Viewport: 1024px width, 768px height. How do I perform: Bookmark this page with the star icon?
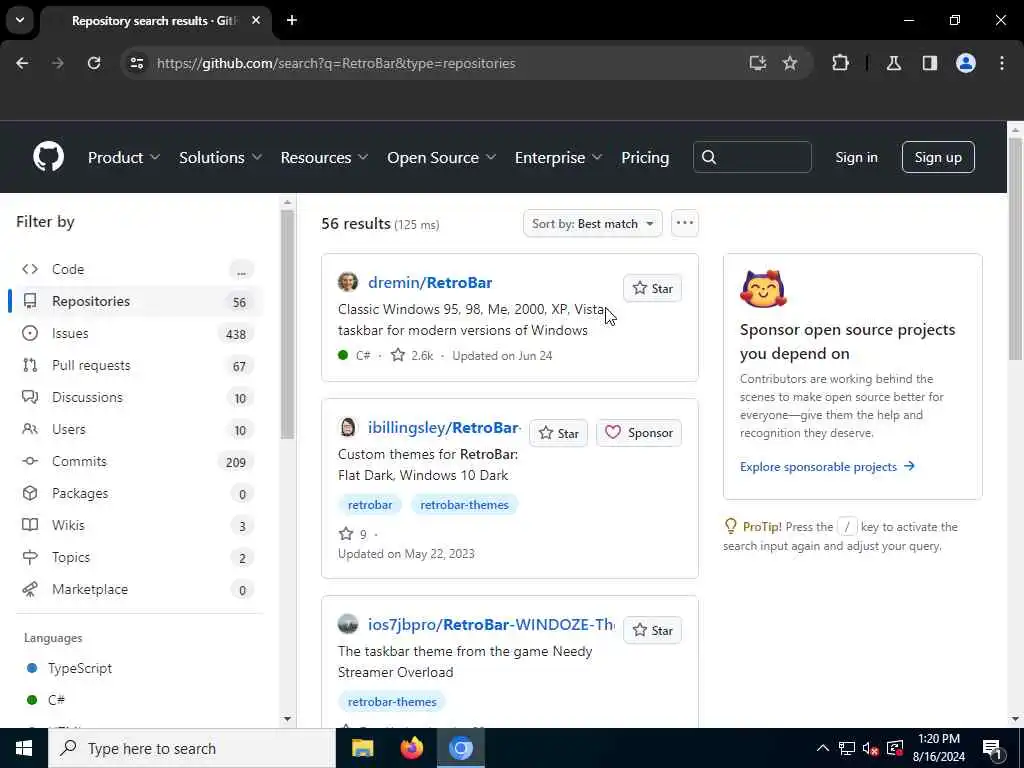point(790,63)
